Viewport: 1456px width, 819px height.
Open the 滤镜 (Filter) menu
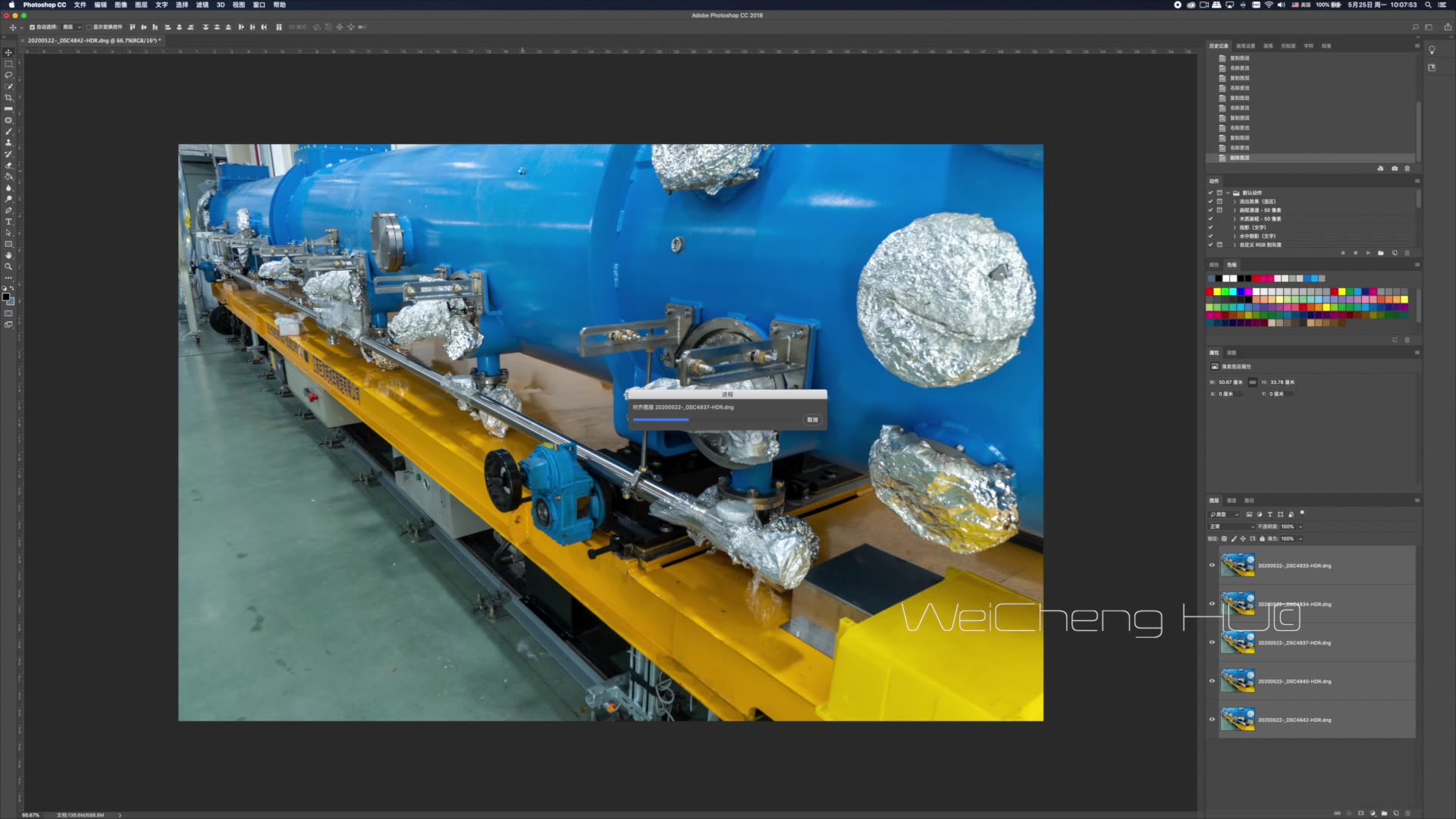coord(202,5)
